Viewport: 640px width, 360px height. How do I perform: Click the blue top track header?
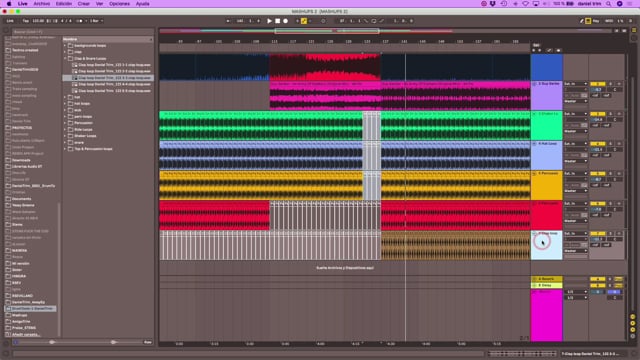click(x=547, y=67)
